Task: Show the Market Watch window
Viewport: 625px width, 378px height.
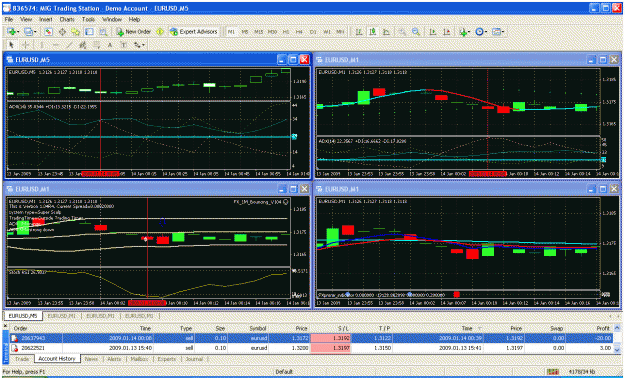Action: pos(49,32)
